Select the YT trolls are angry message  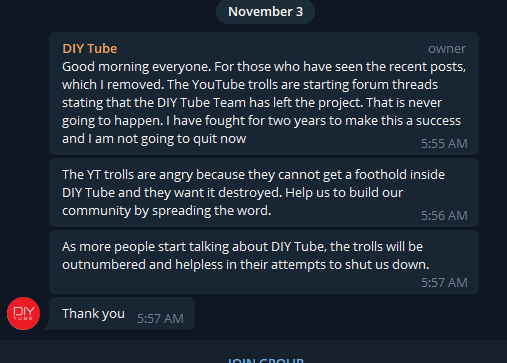264,193
